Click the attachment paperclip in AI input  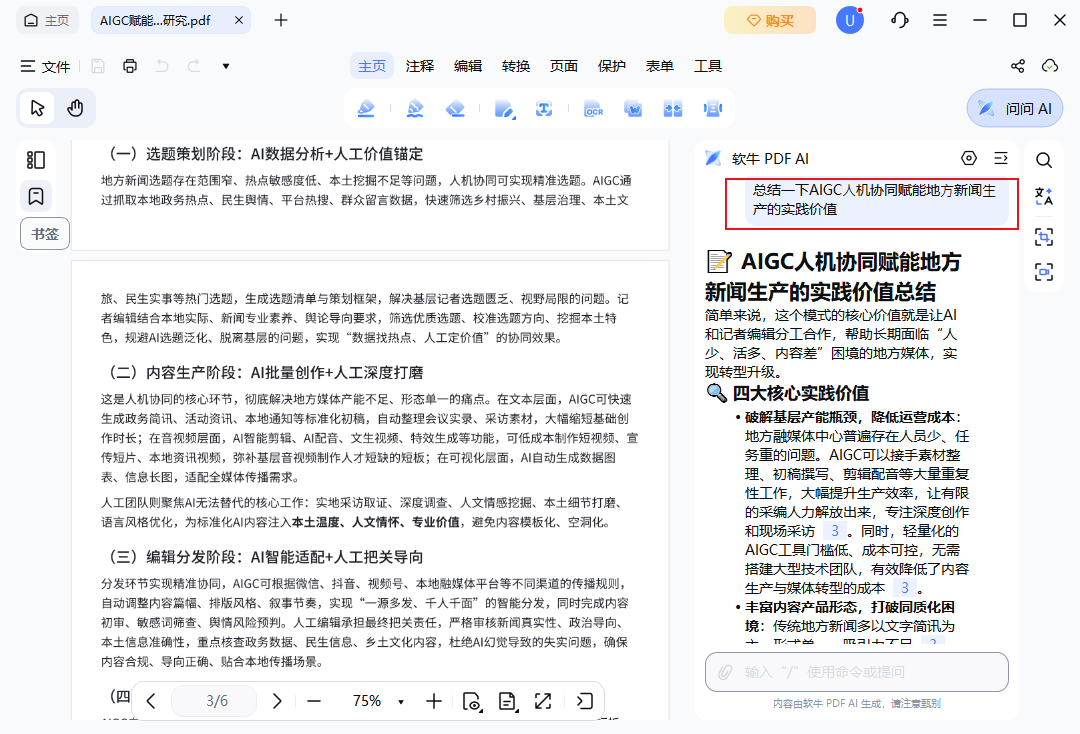tap(725, 672)
